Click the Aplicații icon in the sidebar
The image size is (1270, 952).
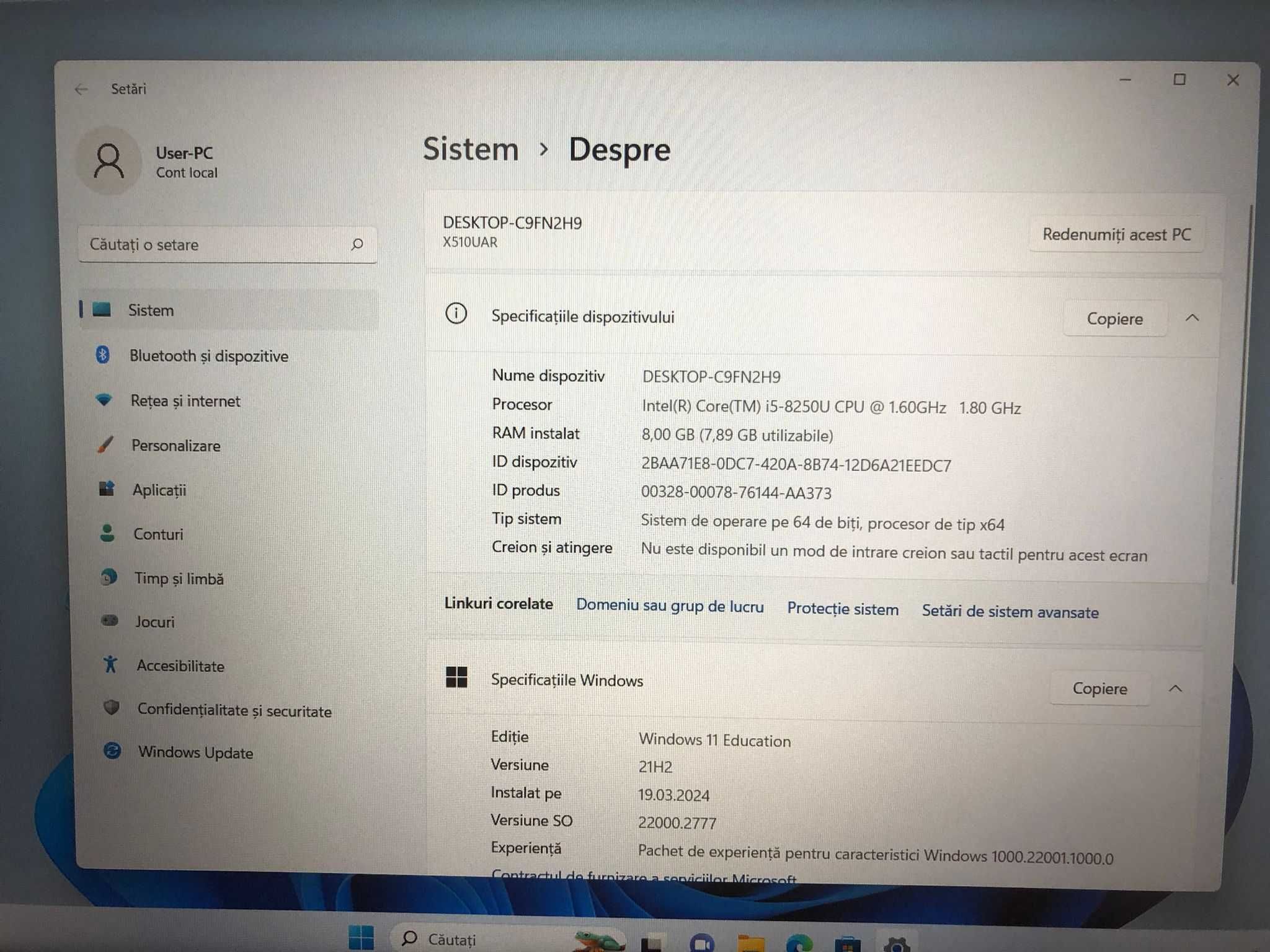pos(107,488)
